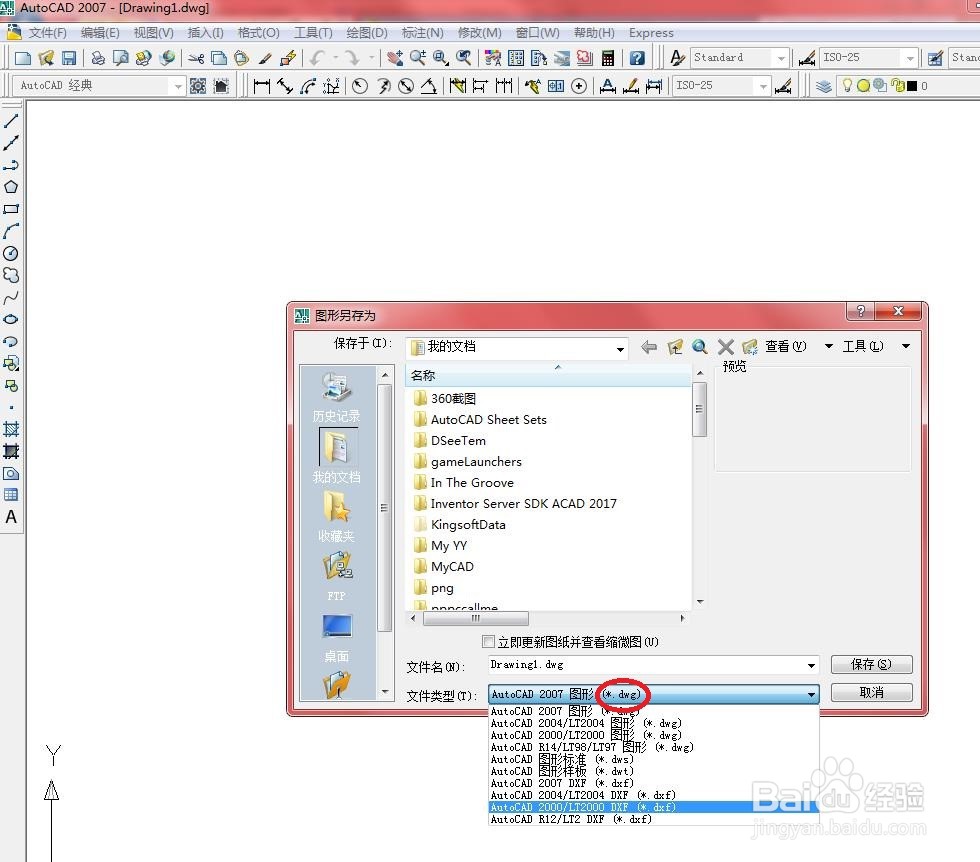The image size is (980, 862).
Task: Open 桌面 in dialog sidebar
Action: pos(336,638)
